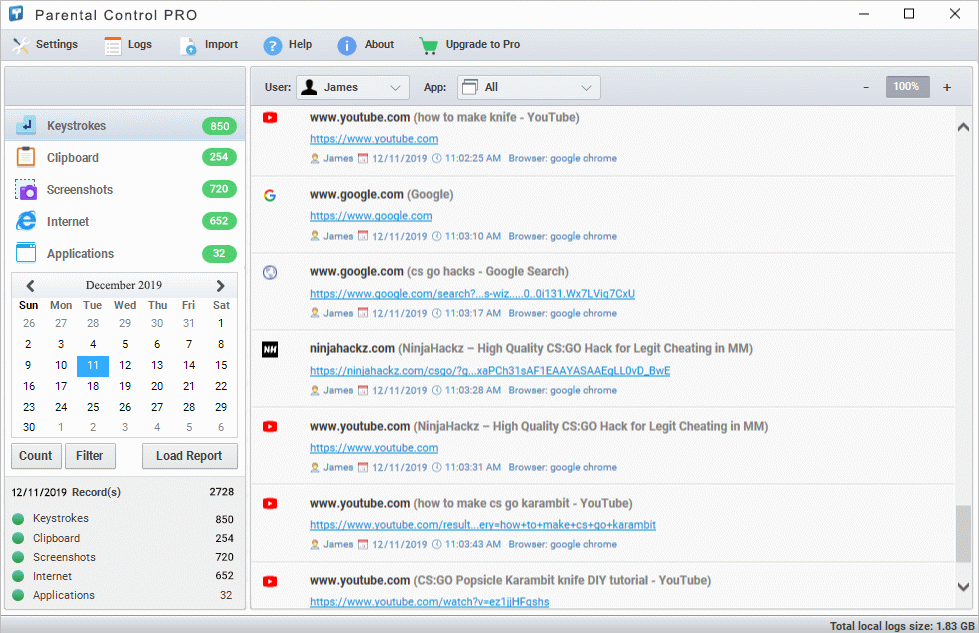The width and height of the screenshot is (979, 633).
Task: Click the About info icon
Action: [347, 45]
